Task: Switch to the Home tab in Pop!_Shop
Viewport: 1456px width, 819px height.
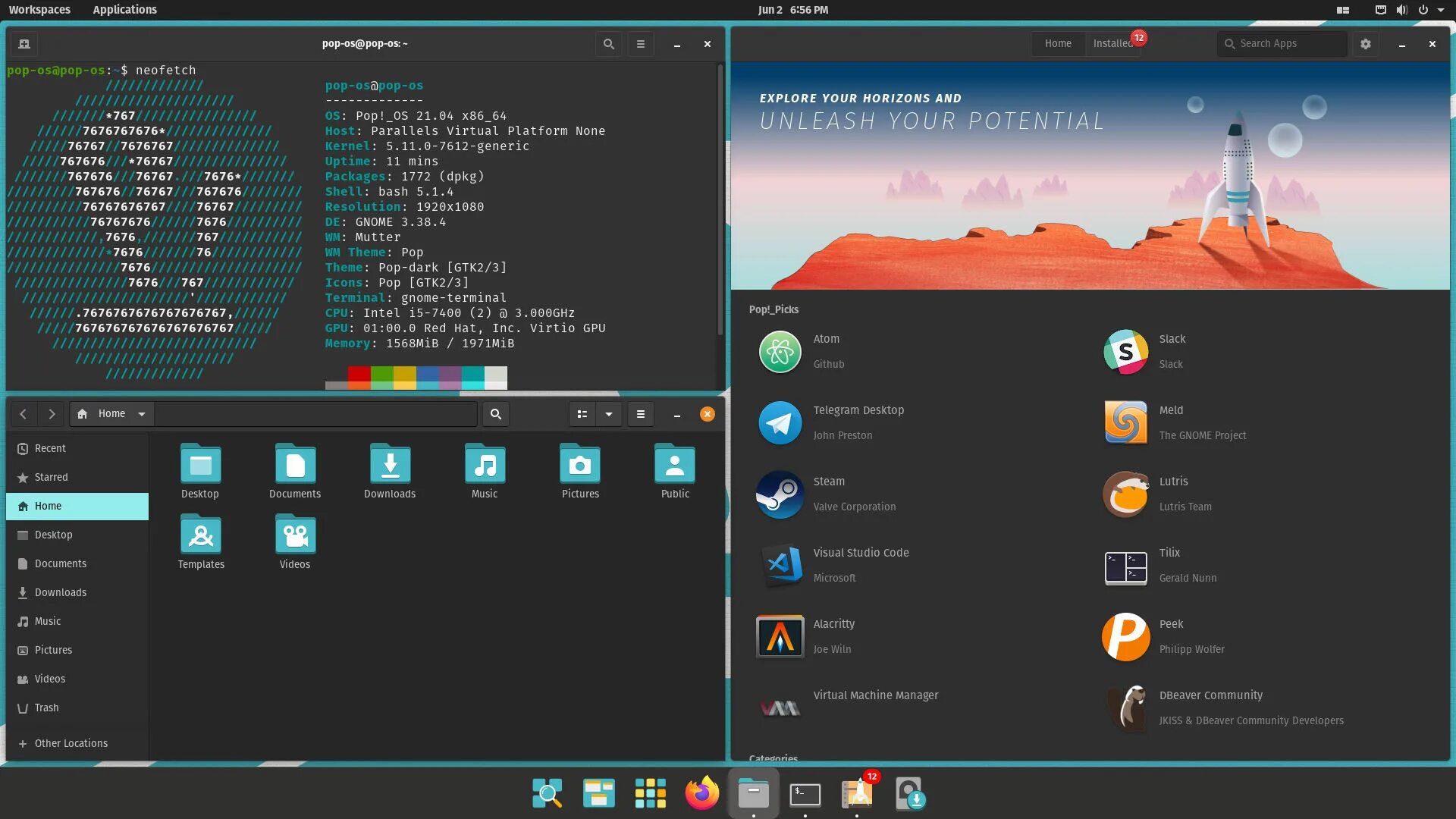Action: [x=1058, y=43]
